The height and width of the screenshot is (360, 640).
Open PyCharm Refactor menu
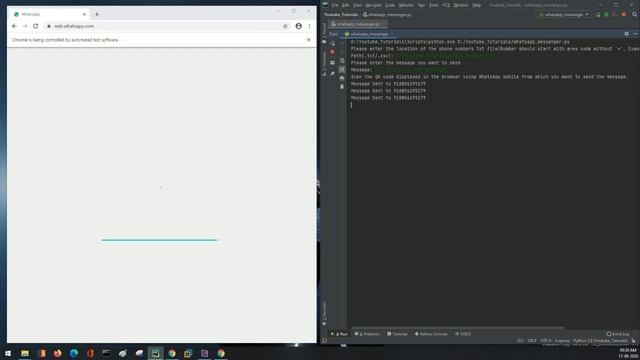coord(406,5)
